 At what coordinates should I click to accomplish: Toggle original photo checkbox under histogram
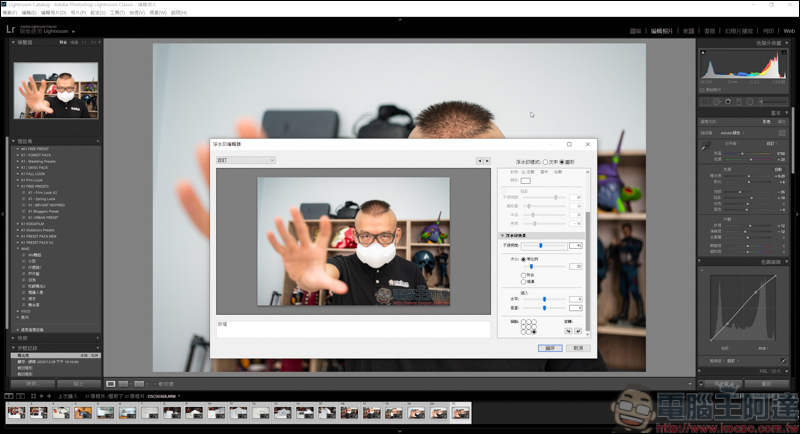(703, 90)
